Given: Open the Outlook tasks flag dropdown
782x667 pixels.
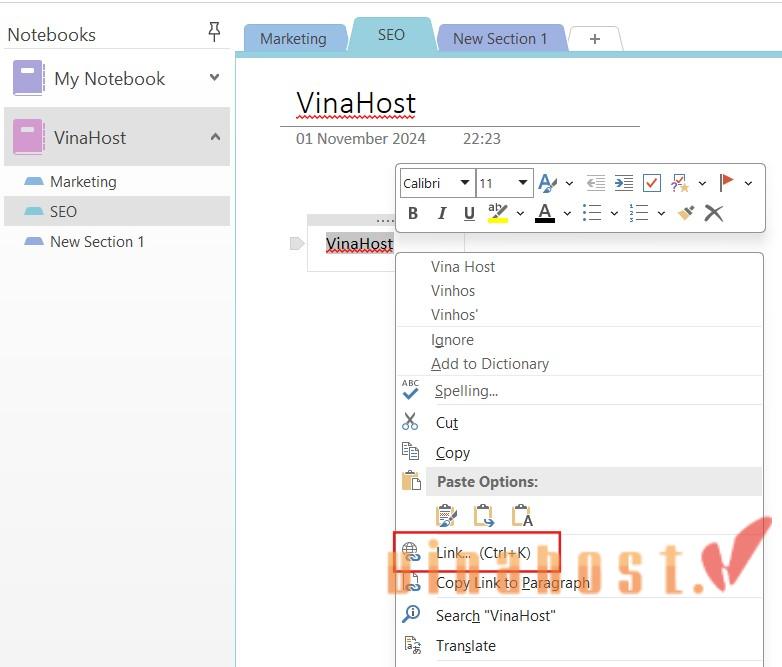Looking at the screenshot, I should point(748,184).
